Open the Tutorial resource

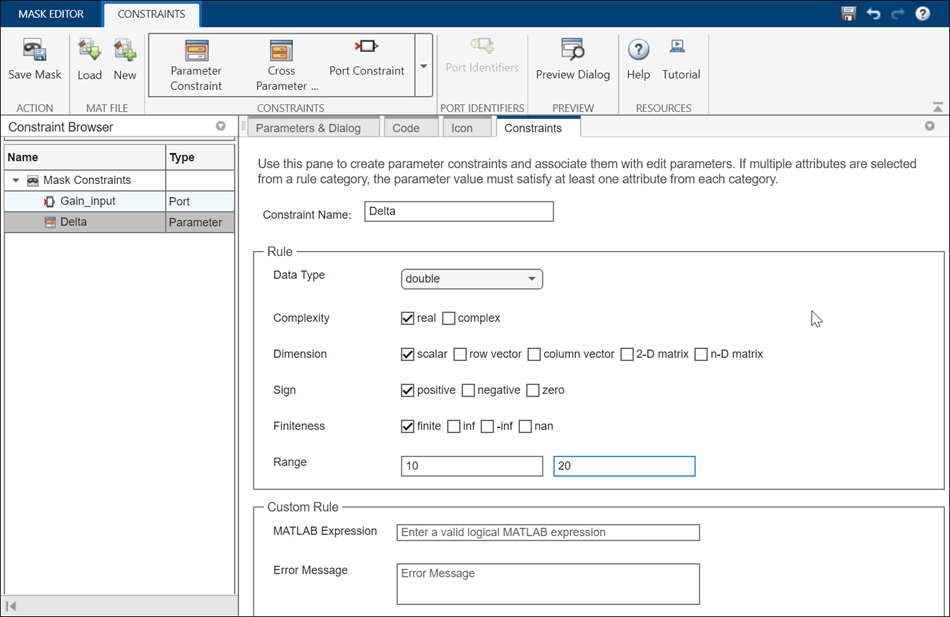681,59
